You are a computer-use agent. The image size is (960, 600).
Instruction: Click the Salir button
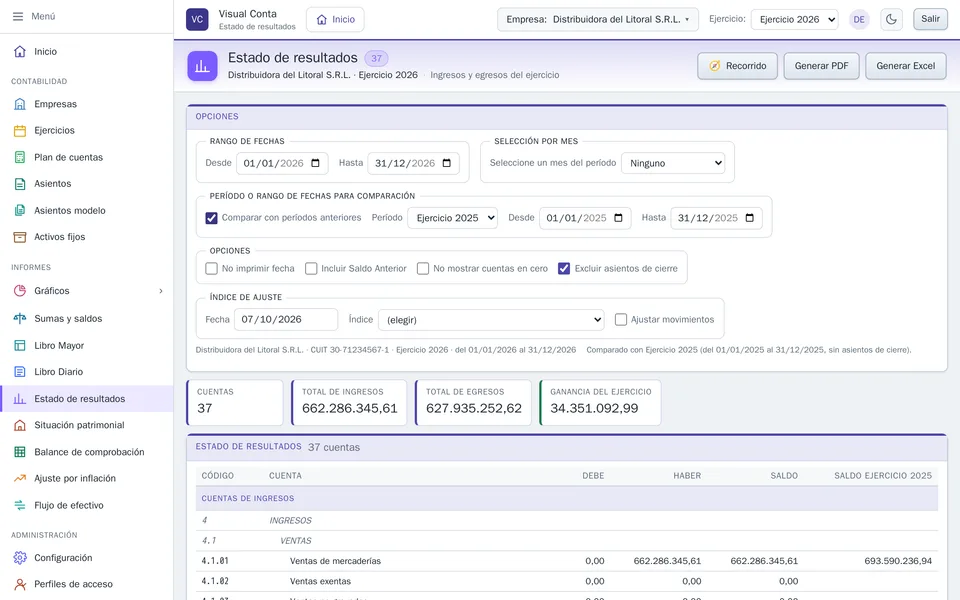pyautogui.click(x=930, y=19)
